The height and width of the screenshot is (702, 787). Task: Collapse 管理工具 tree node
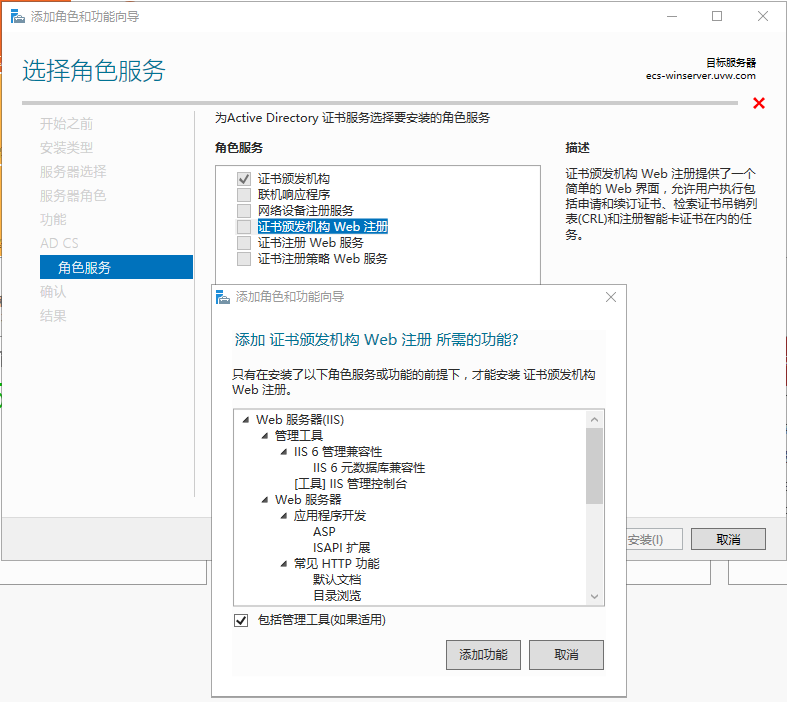tap(265, 436)
